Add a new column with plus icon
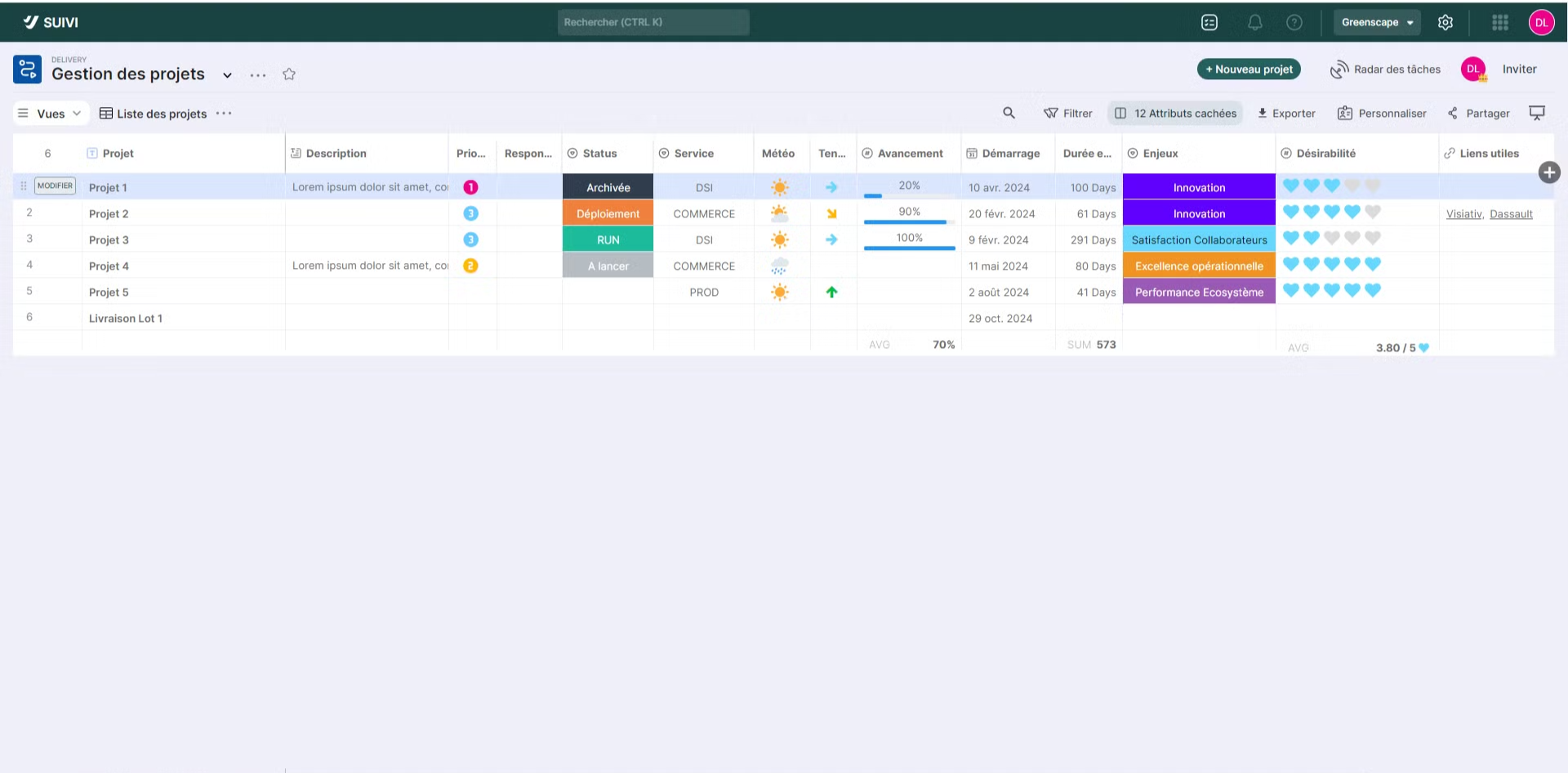The width and height of the screenshot is (1568, 773). click(1548, 172)
